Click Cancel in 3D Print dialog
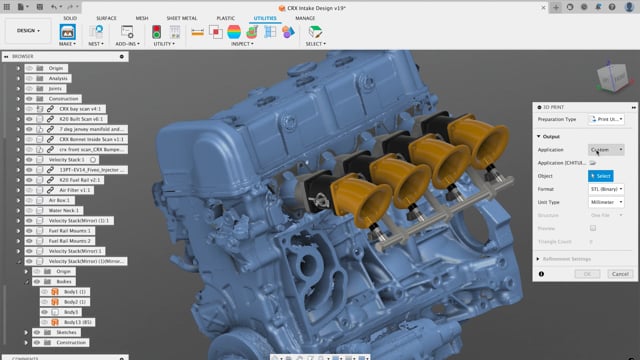 coord(620,274)
